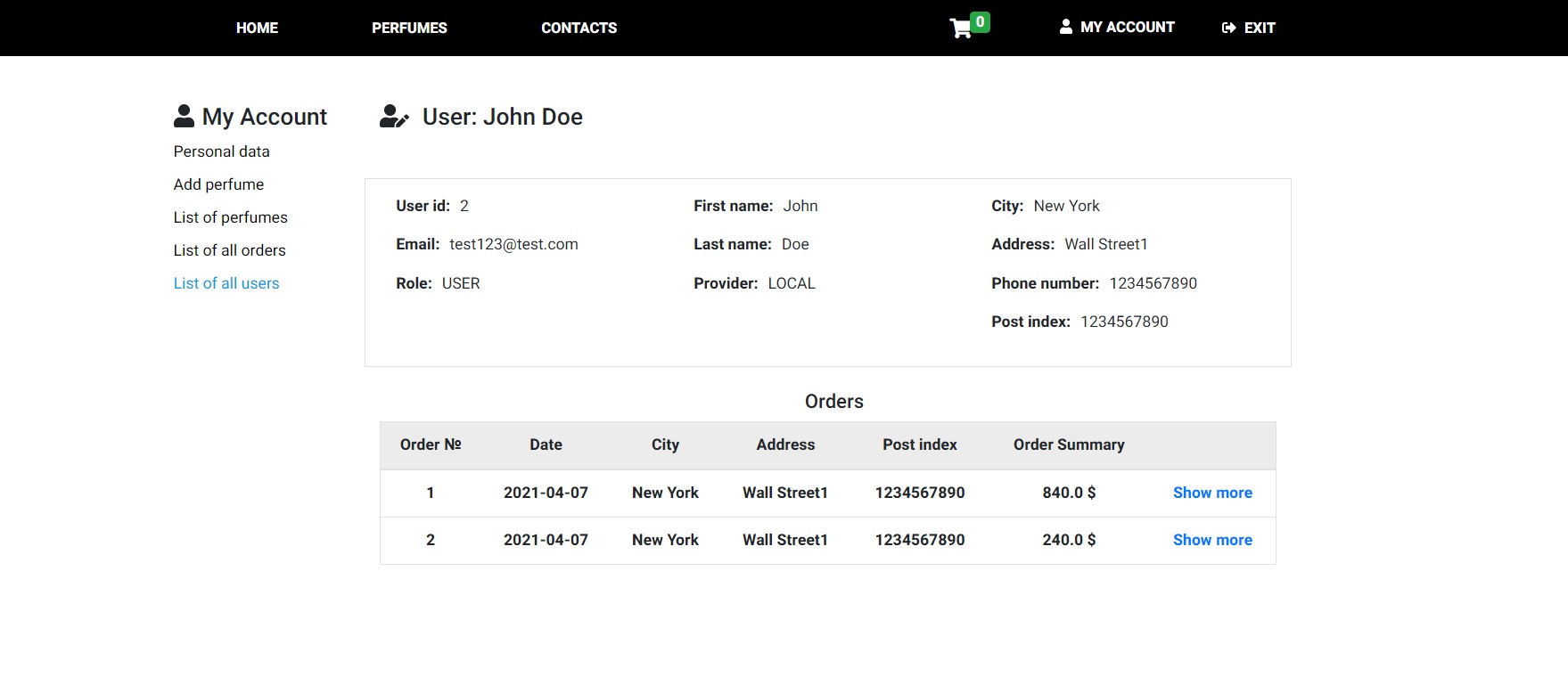Select Add perfume in the sidebar

coord(218,184)
